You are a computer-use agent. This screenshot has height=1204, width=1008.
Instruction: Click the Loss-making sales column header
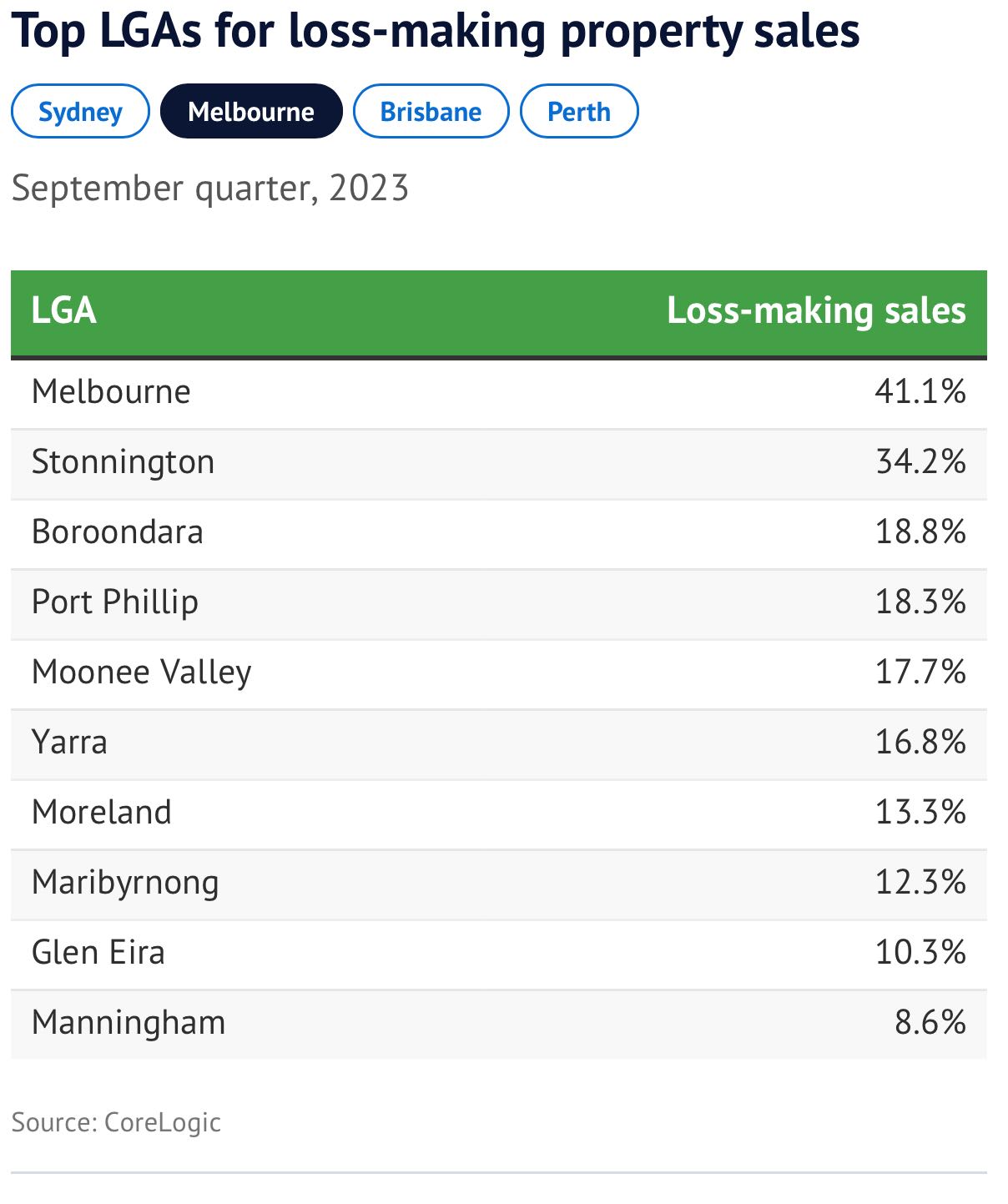pos(815,310)
